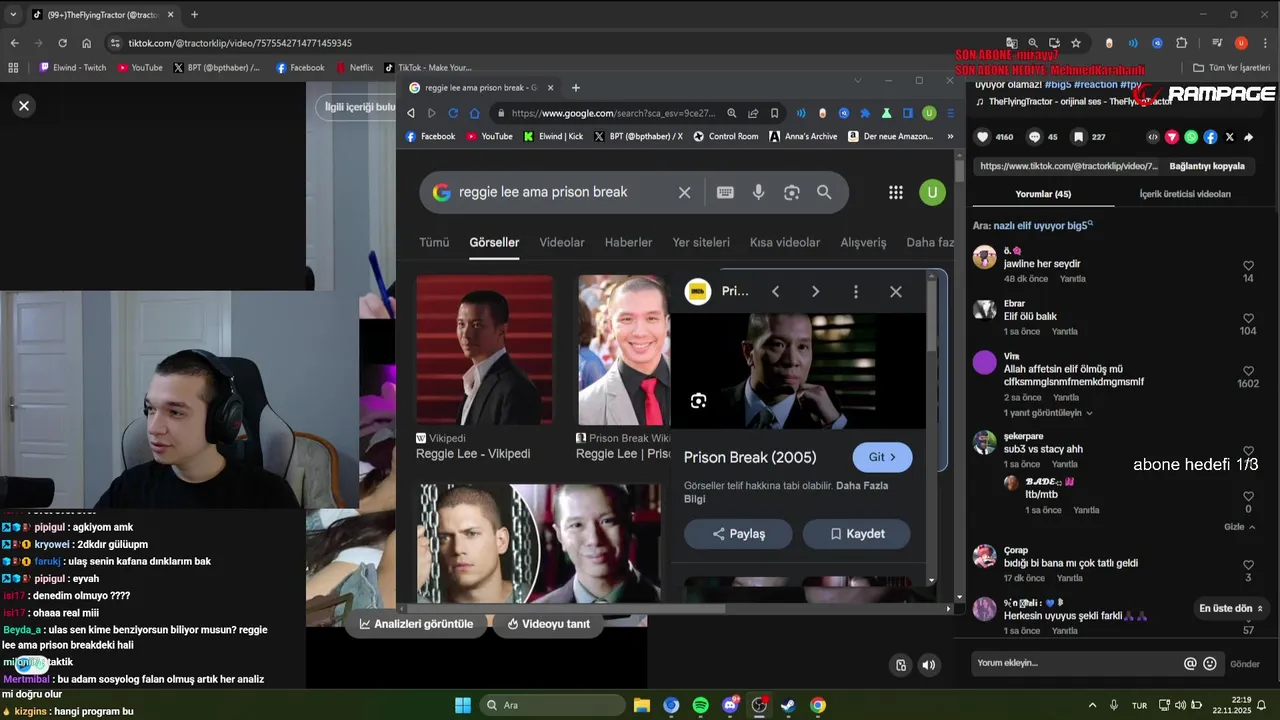Image resolution: width=1280 pixels, height=720 pixels.
Task: Go to previous image in preview panel
Action: click(775, 291)
